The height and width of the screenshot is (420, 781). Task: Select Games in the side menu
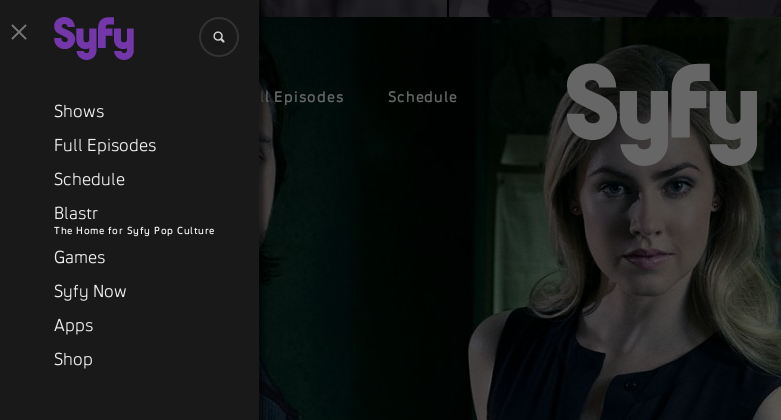(x=79, y=258)
